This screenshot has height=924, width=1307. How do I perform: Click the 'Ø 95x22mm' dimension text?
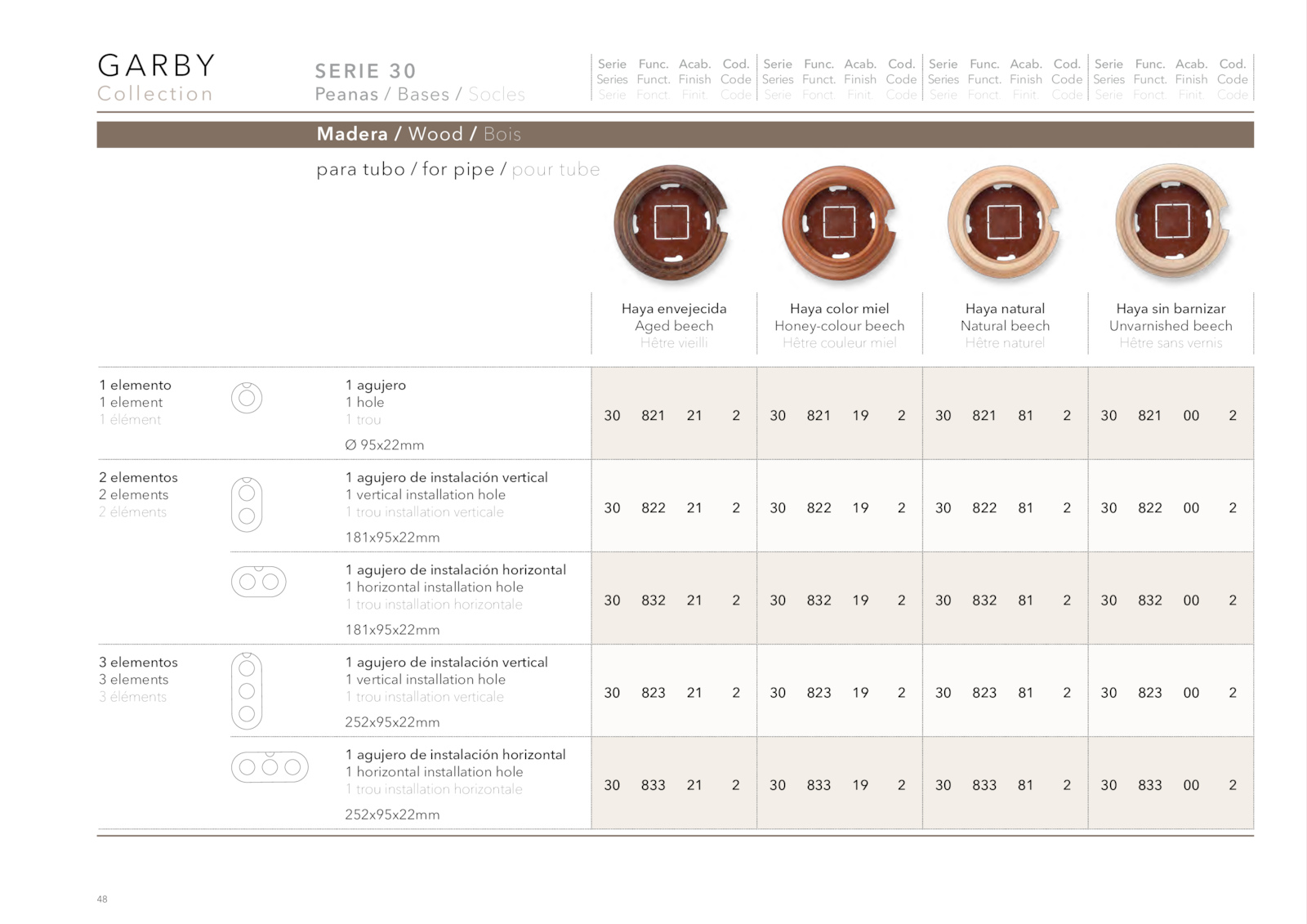pos(385,445)
